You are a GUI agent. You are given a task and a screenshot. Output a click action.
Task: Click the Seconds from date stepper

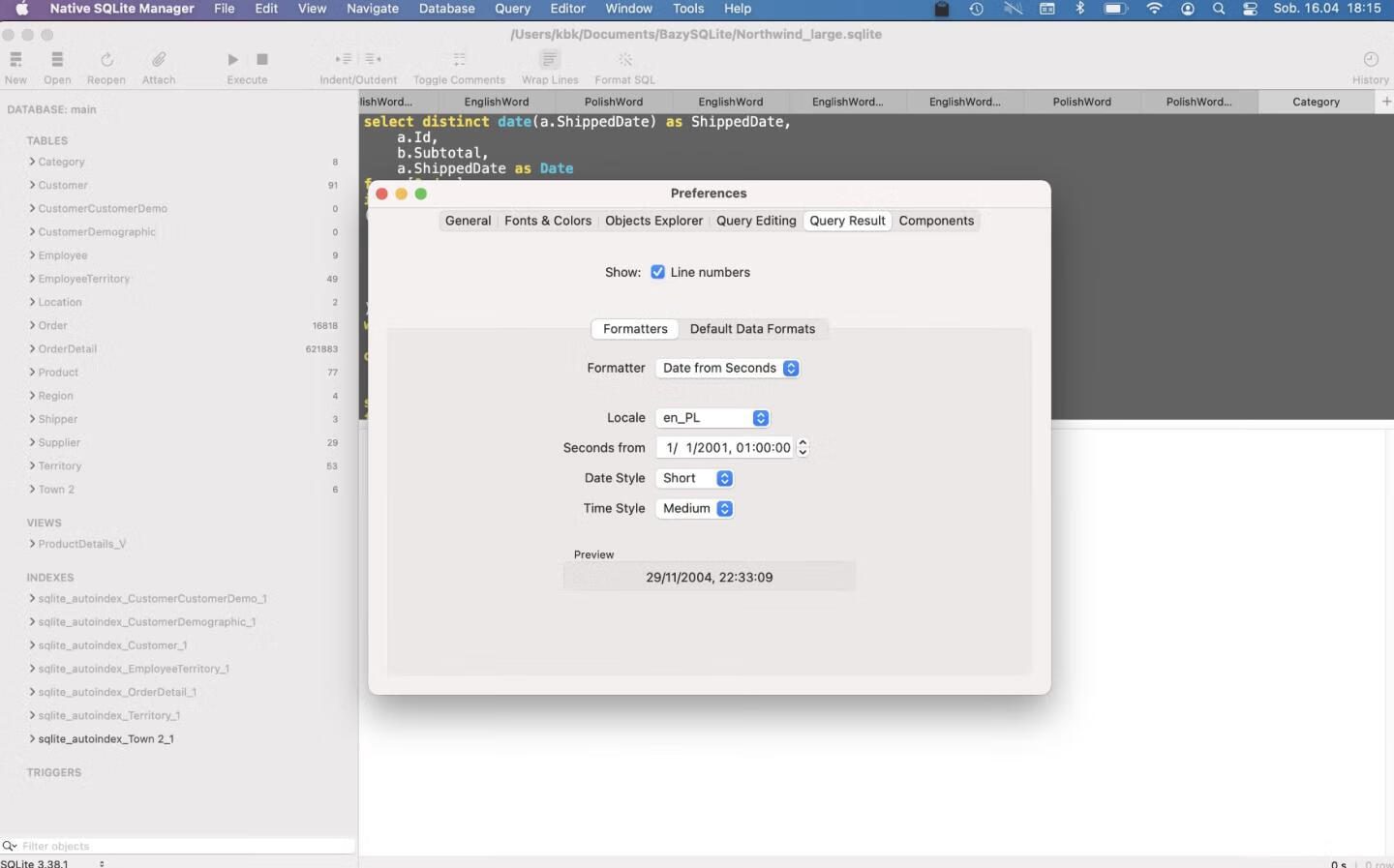coord(803,448)
